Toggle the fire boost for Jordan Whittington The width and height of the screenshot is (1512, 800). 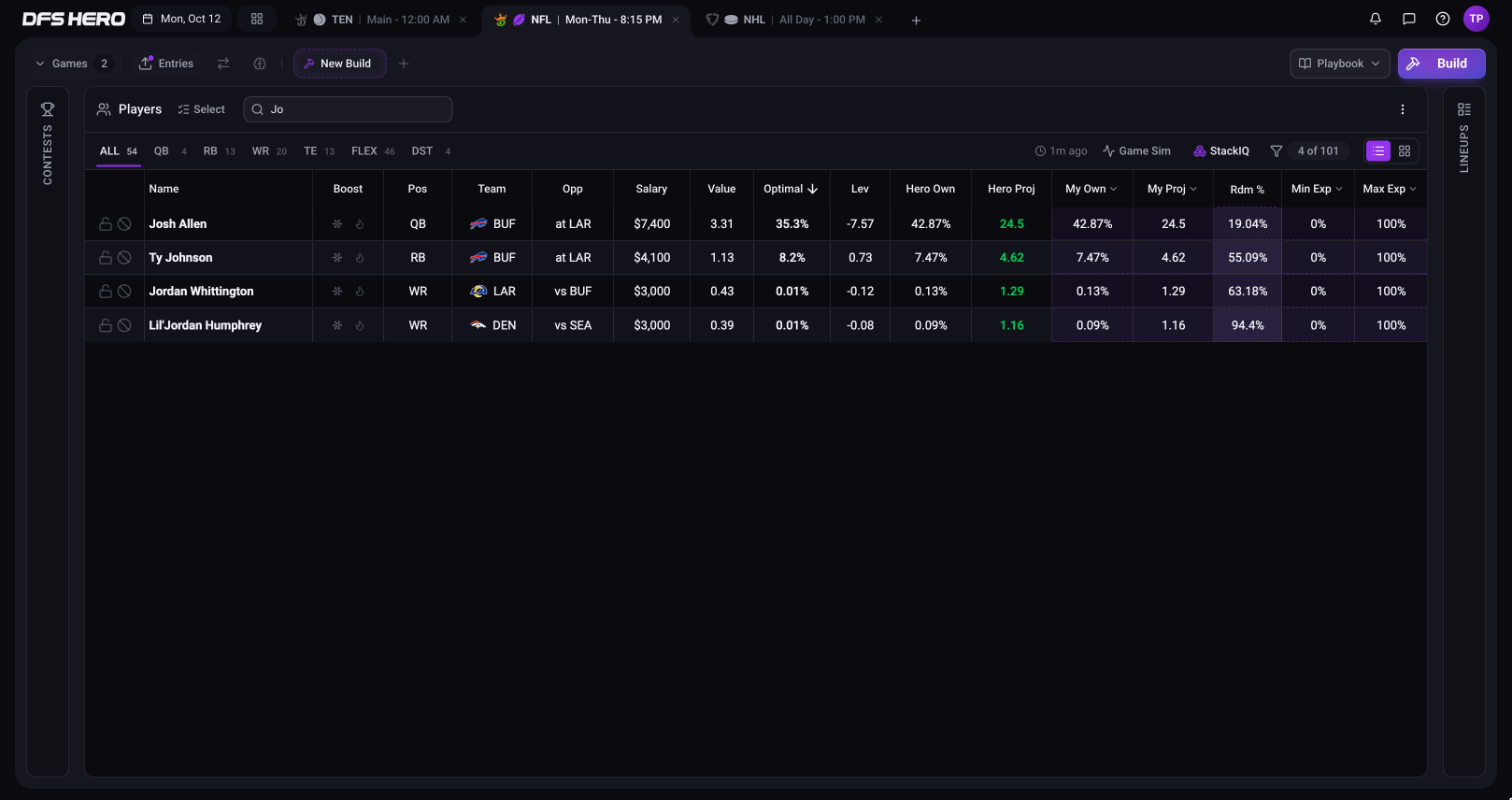[360, 292]
